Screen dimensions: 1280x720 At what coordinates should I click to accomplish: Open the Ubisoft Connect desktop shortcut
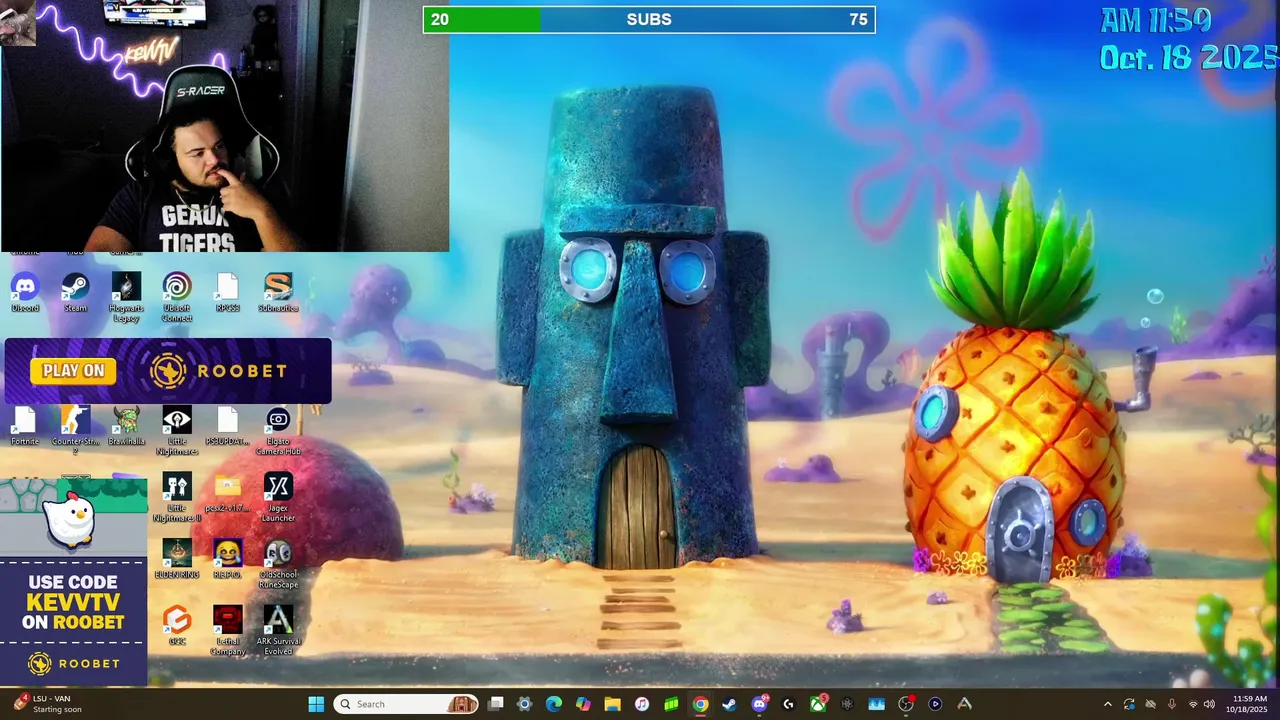coord(177,297)
